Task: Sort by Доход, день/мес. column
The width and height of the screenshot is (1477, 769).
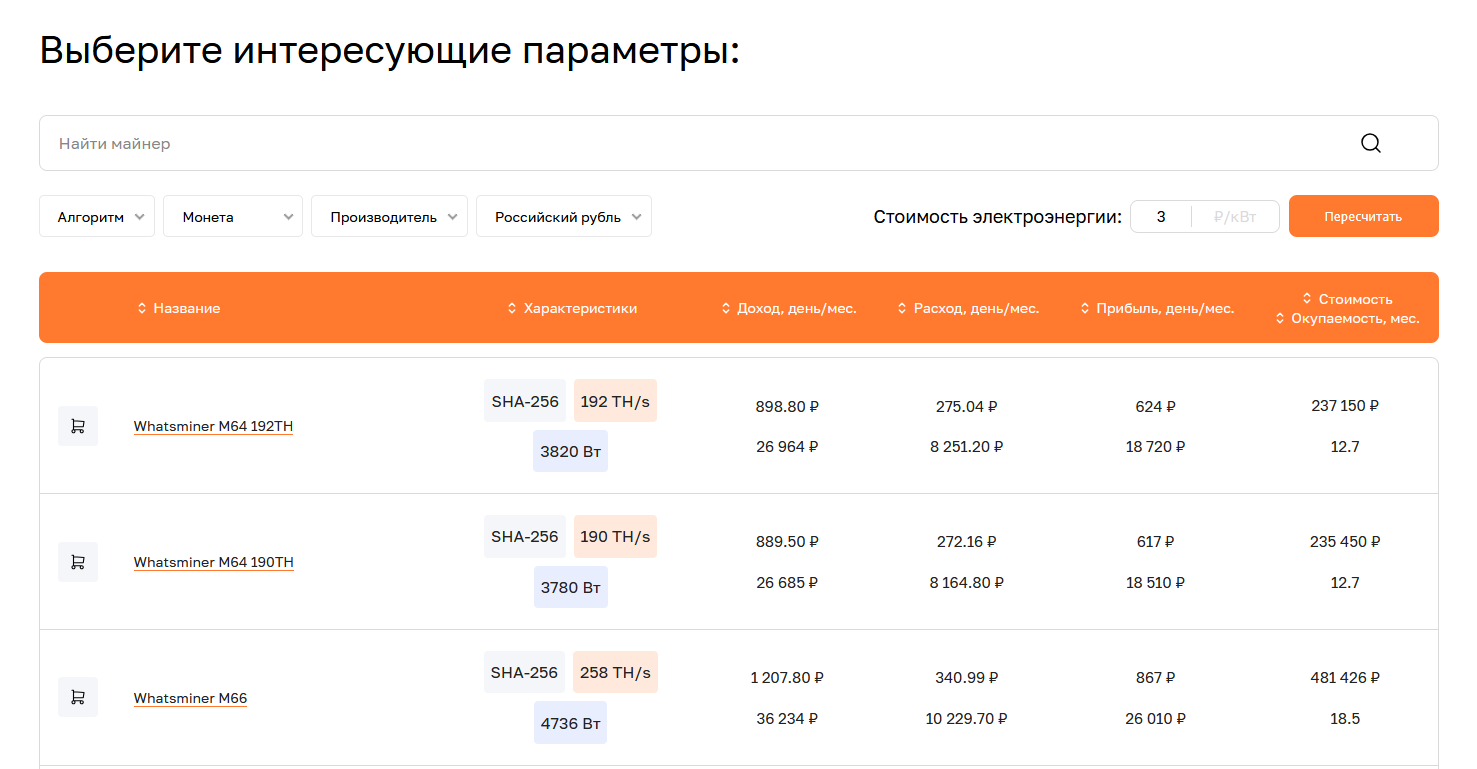Action: [x=788, y=308]
